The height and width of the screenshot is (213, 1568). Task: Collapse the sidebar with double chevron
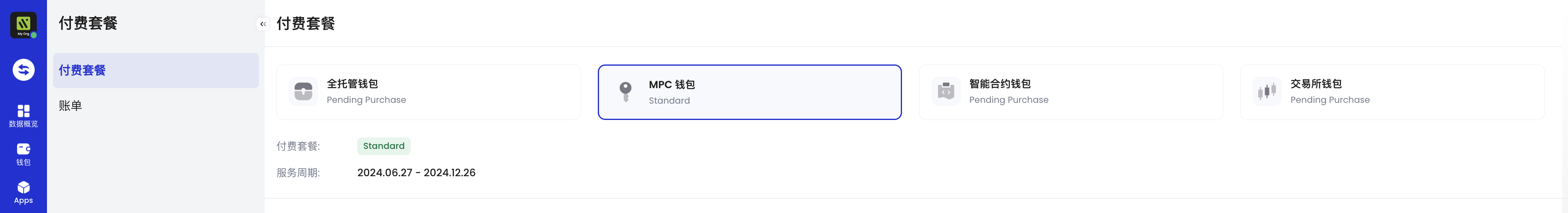pos(263,24)
